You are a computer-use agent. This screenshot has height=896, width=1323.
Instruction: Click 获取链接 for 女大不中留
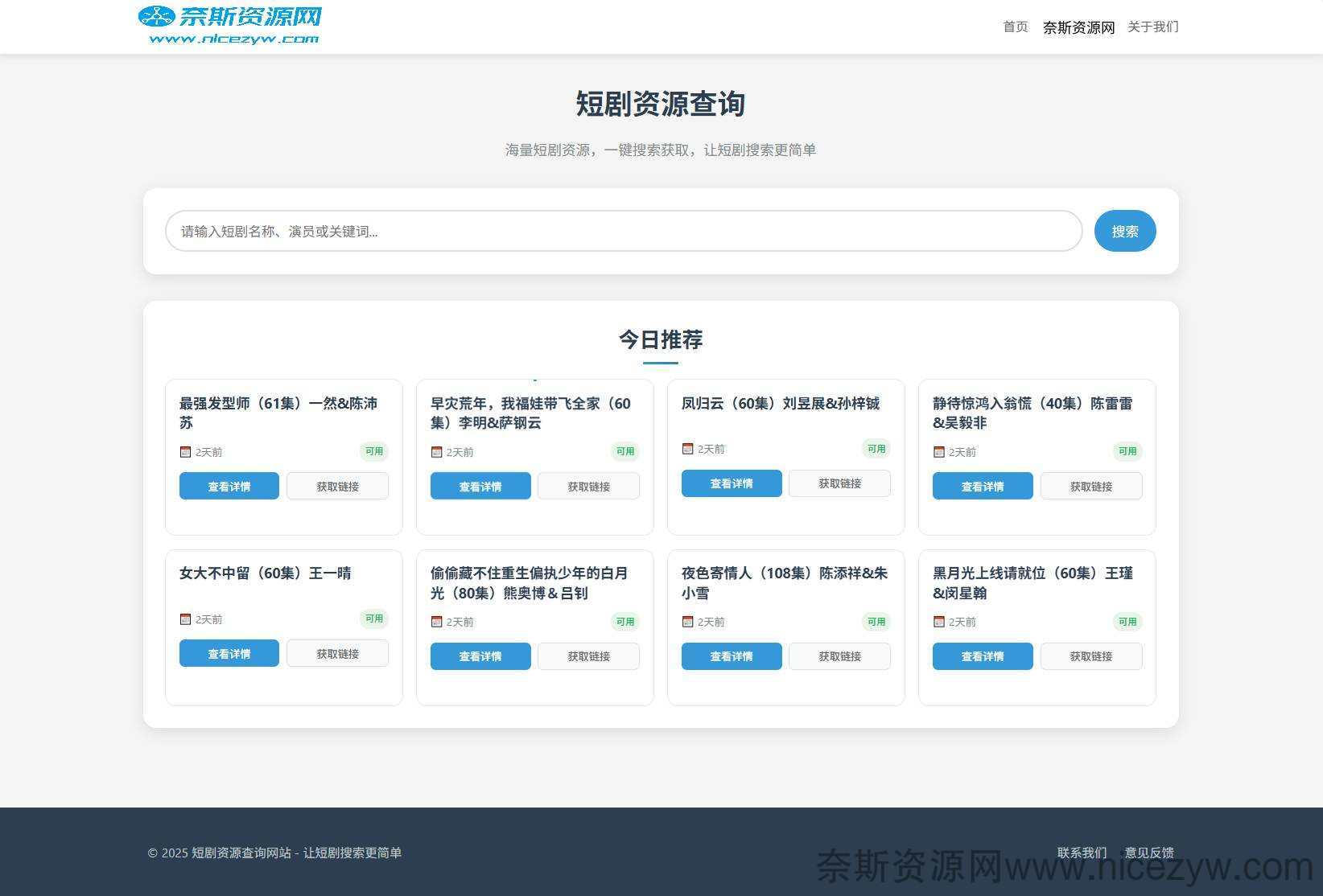click(337, 653)
